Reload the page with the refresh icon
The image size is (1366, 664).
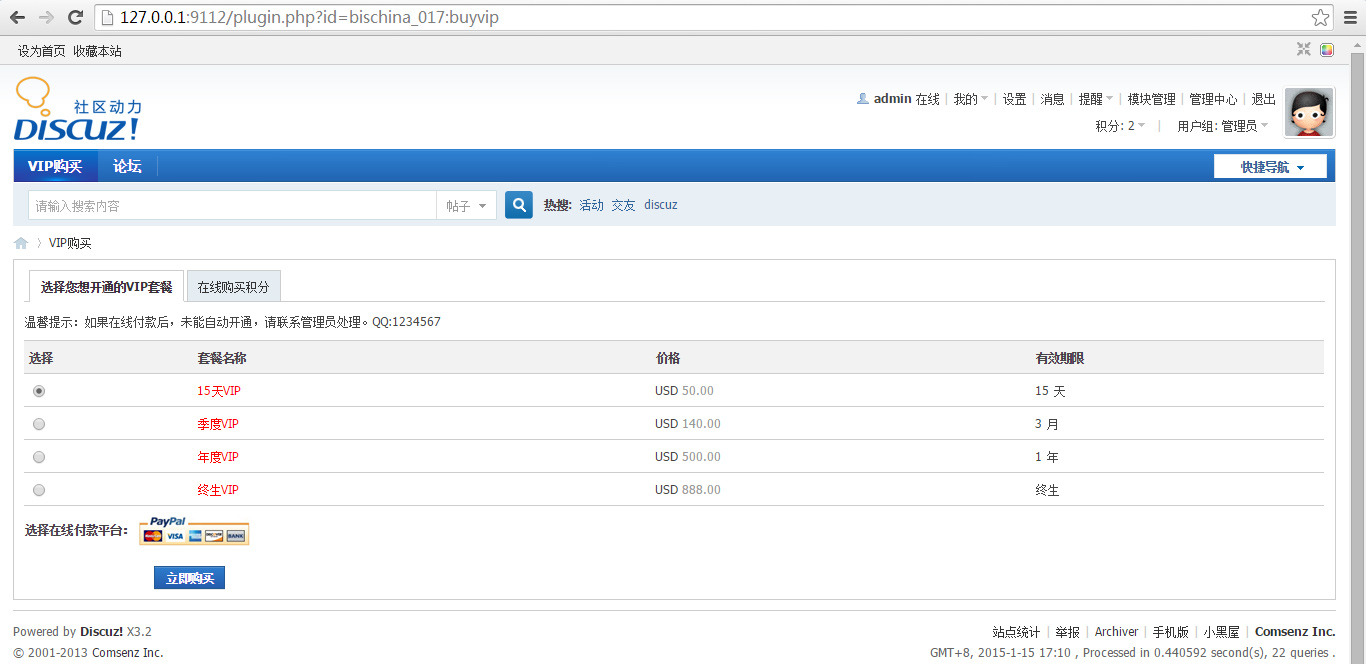click(75, 17)
